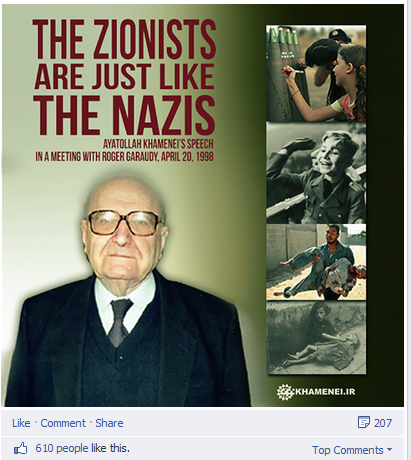The width and height of the screenshot is (411, 460).
Task: Click the man's dark tie in portrait
Action: tap(120, 322)
